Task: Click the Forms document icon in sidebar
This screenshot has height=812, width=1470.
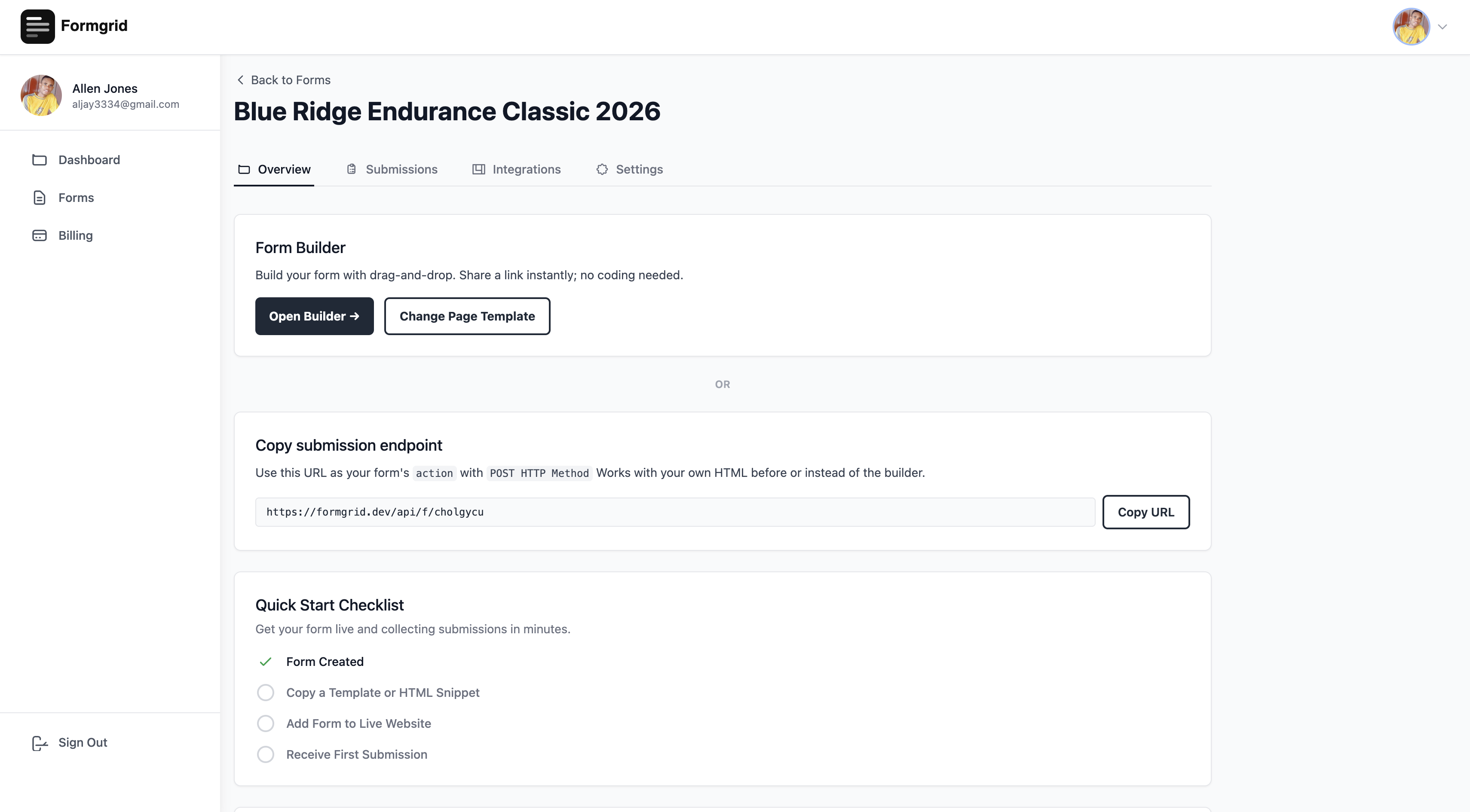Action: pyautogui.click(x=40, y=198)
